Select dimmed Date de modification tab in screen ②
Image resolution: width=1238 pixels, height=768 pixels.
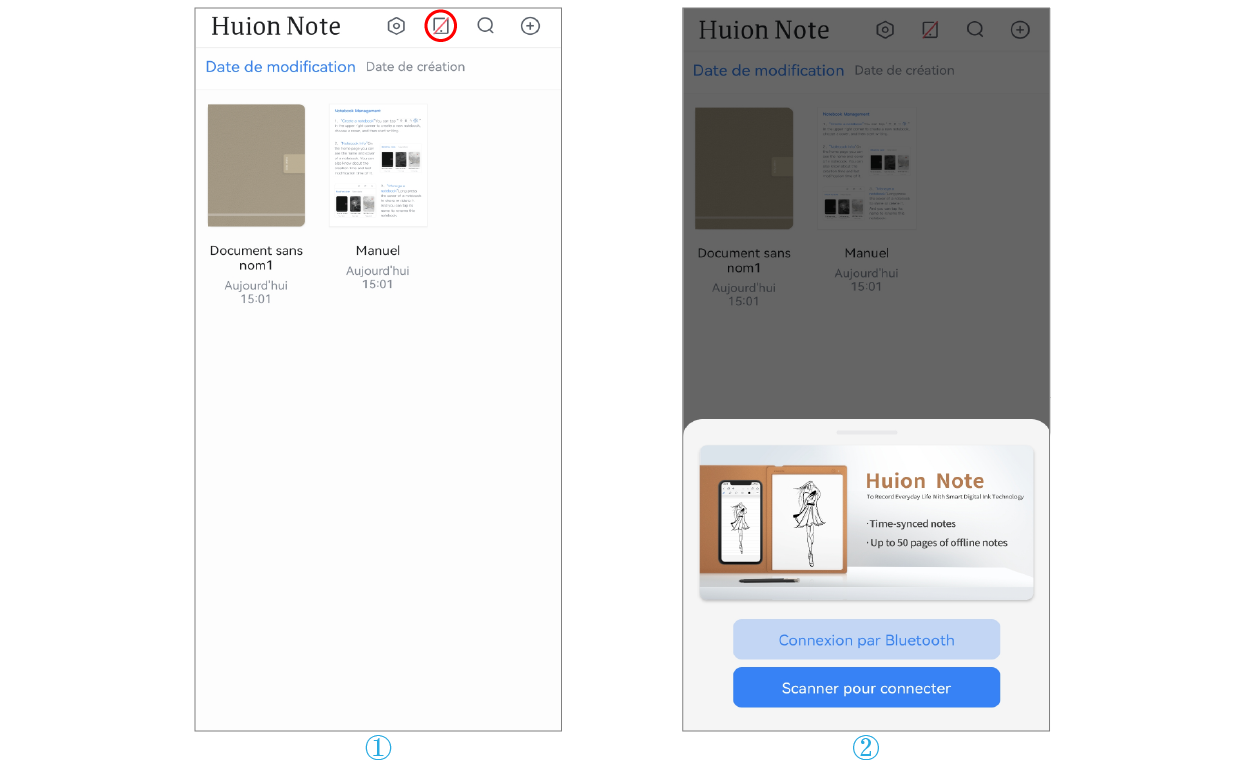coord(768,70)
